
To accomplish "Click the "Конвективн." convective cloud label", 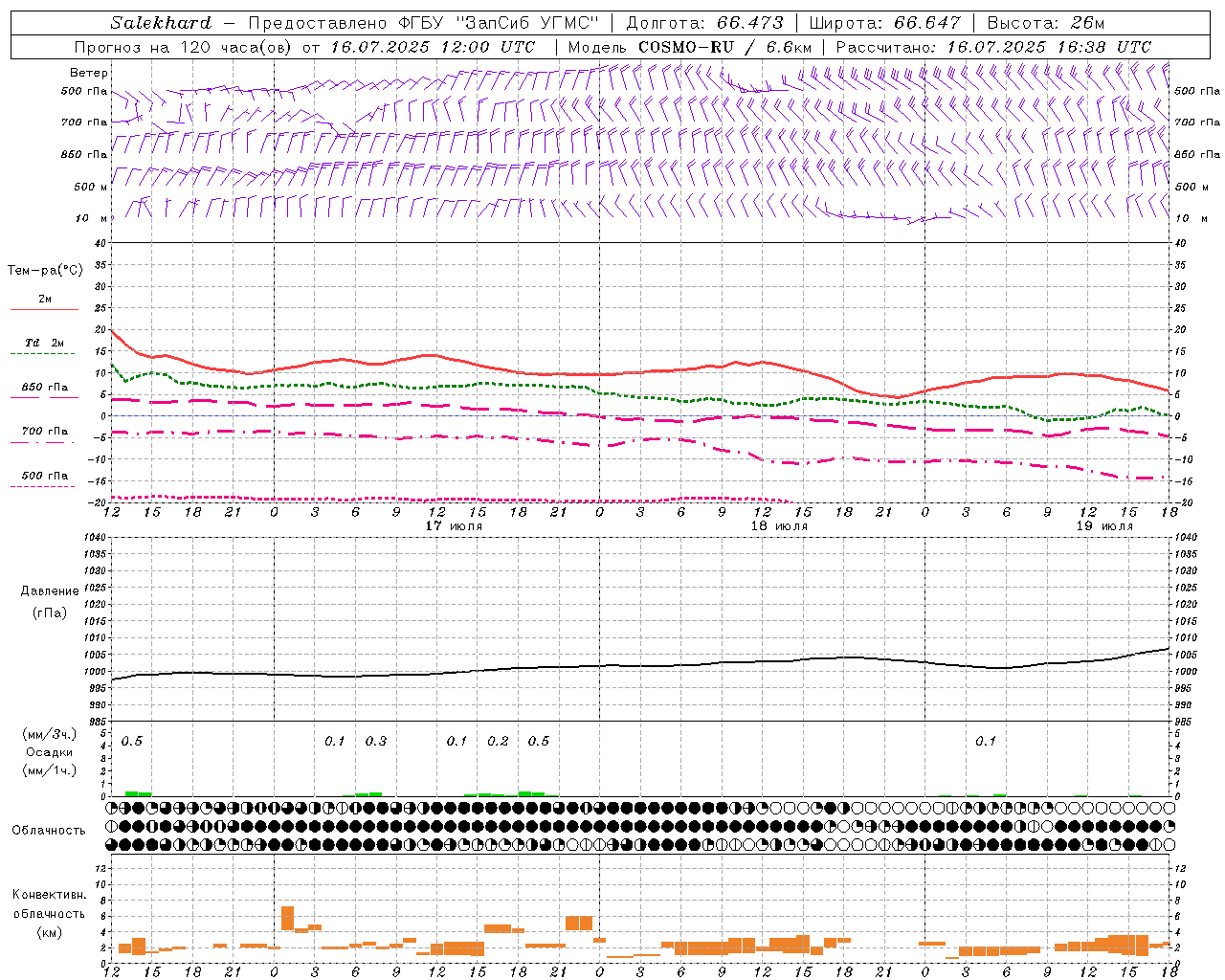I will [x=50, y=895].
